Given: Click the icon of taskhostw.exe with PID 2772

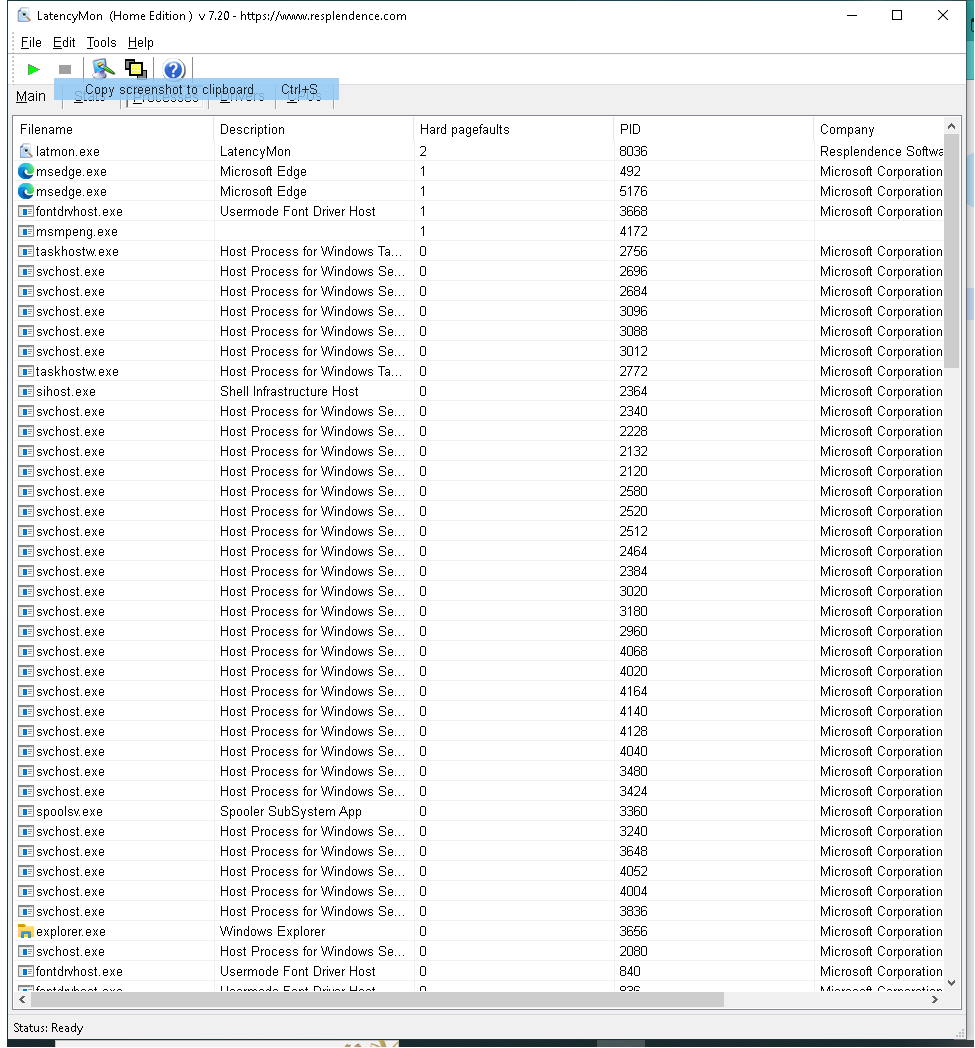Looking at the screenshot, I should (26, 371).
